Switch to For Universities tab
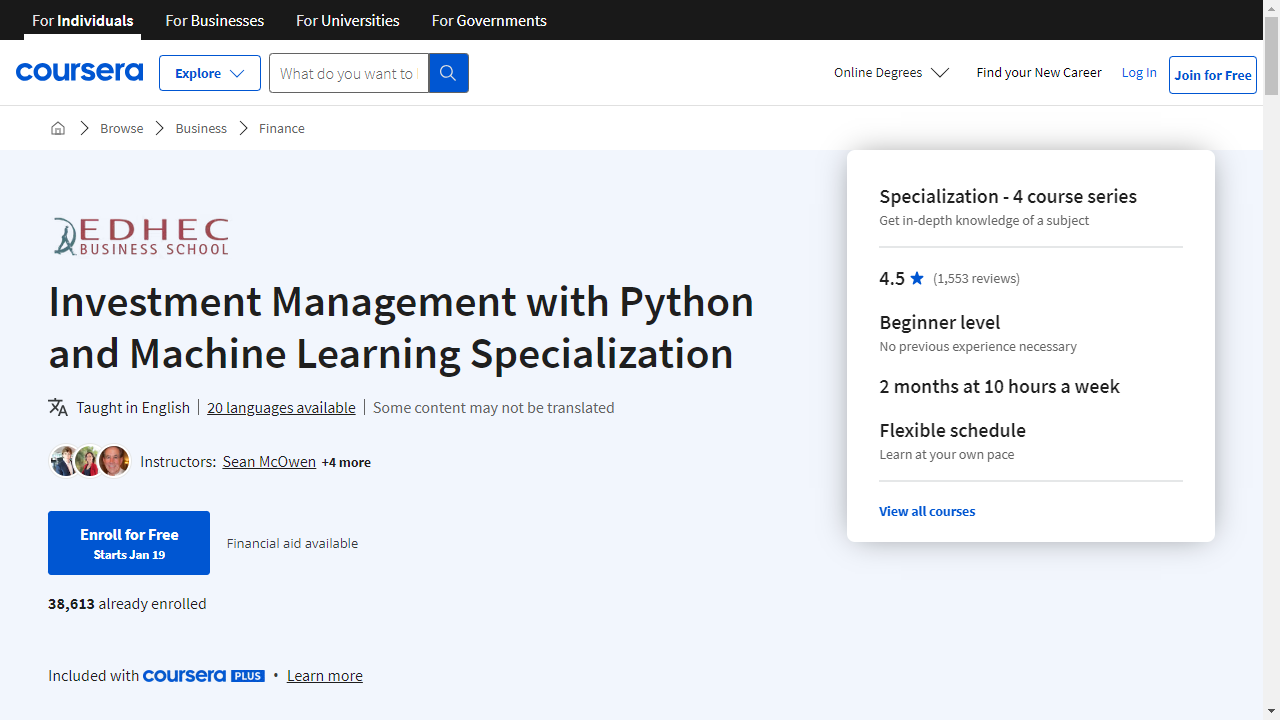Image resolution: width=1280 pixels, height=720 pixels. pos(348,20)
